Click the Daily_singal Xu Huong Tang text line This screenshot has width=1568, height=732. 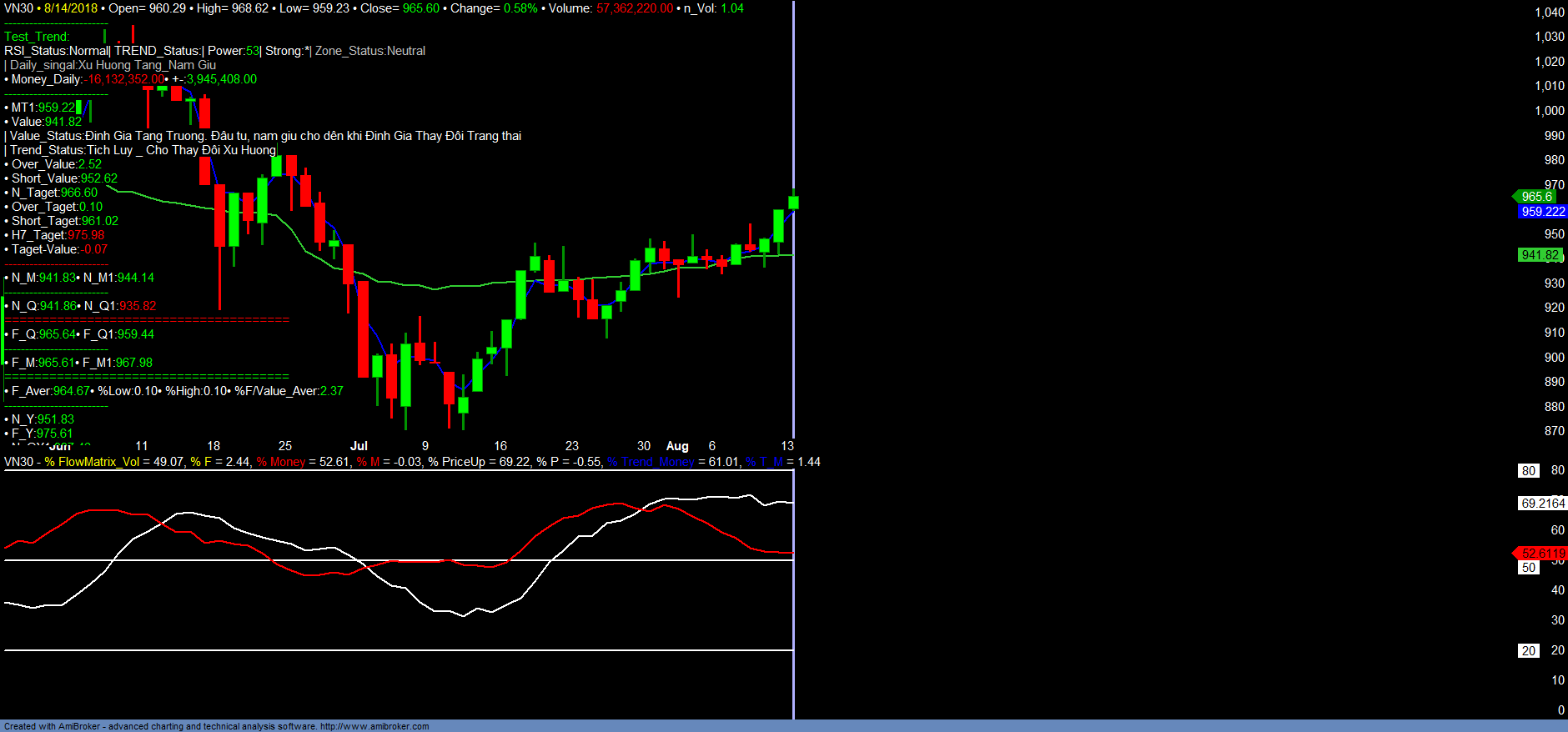(x=113, y=65)
